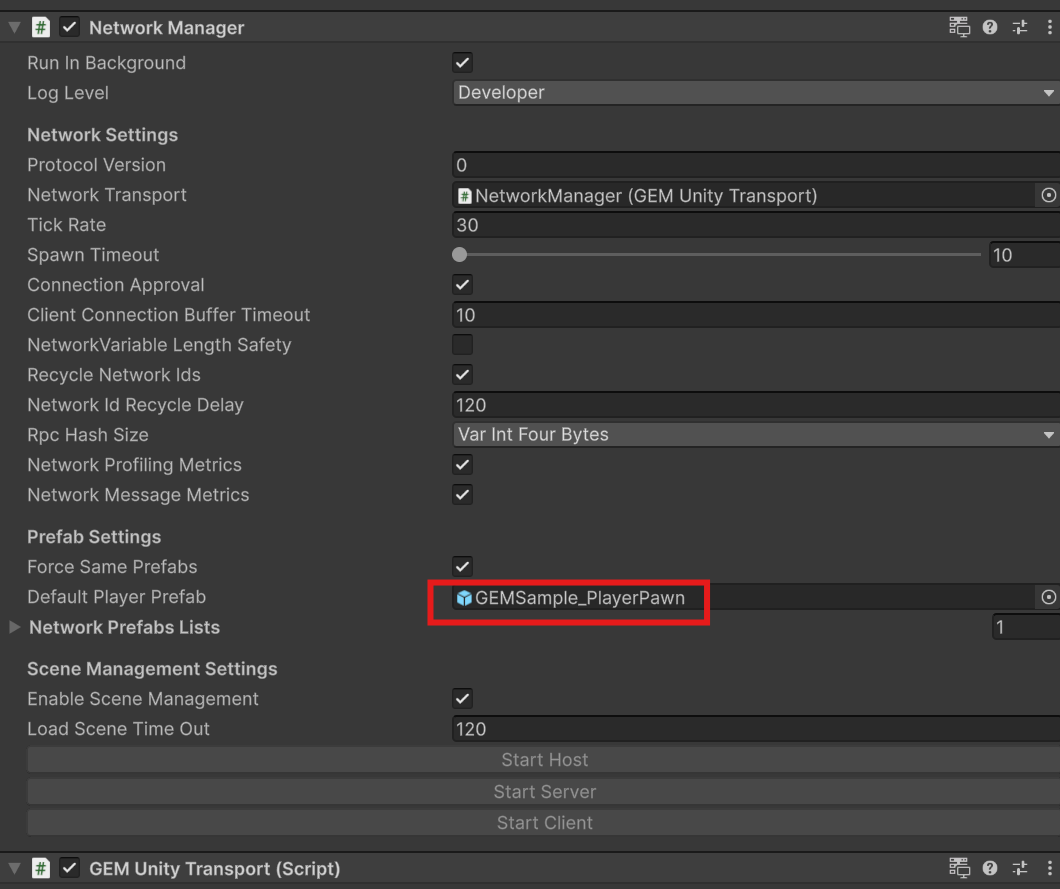1060x889 pixels.
Task: Open GEM Unity Transport three-dot menu
Action: pyautogui.click(x=1049, y=868)
